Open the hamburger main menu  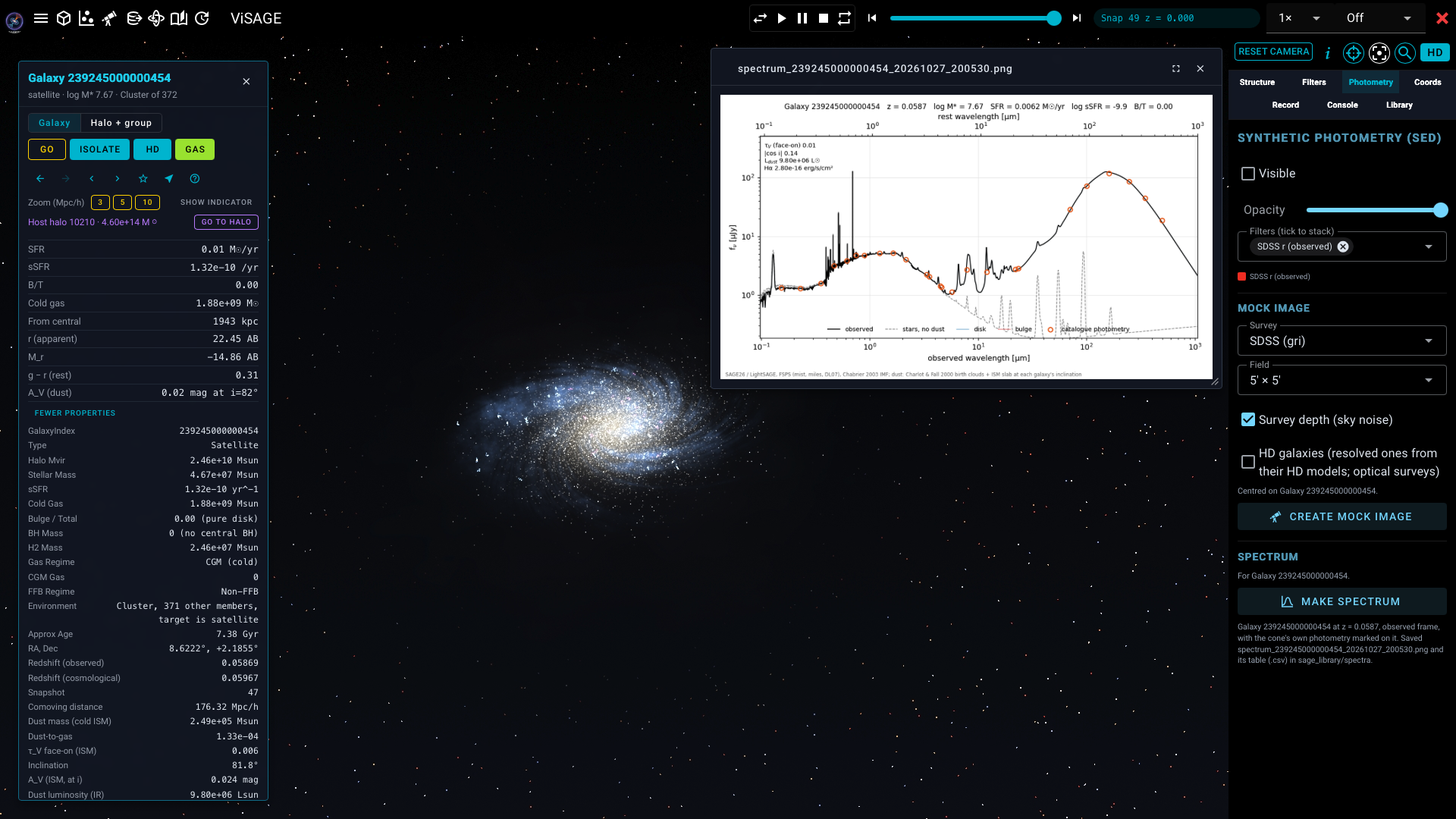41,18
